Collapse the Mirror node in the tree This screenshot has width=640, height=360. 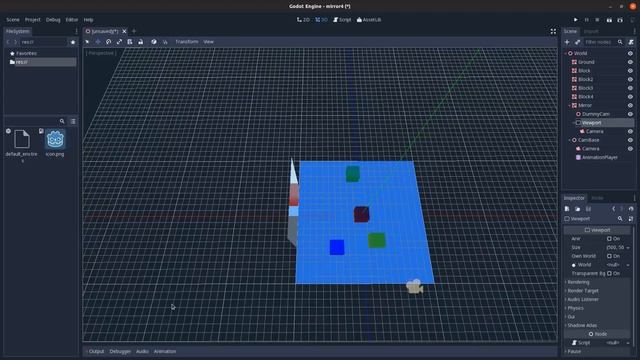point(570,105)
